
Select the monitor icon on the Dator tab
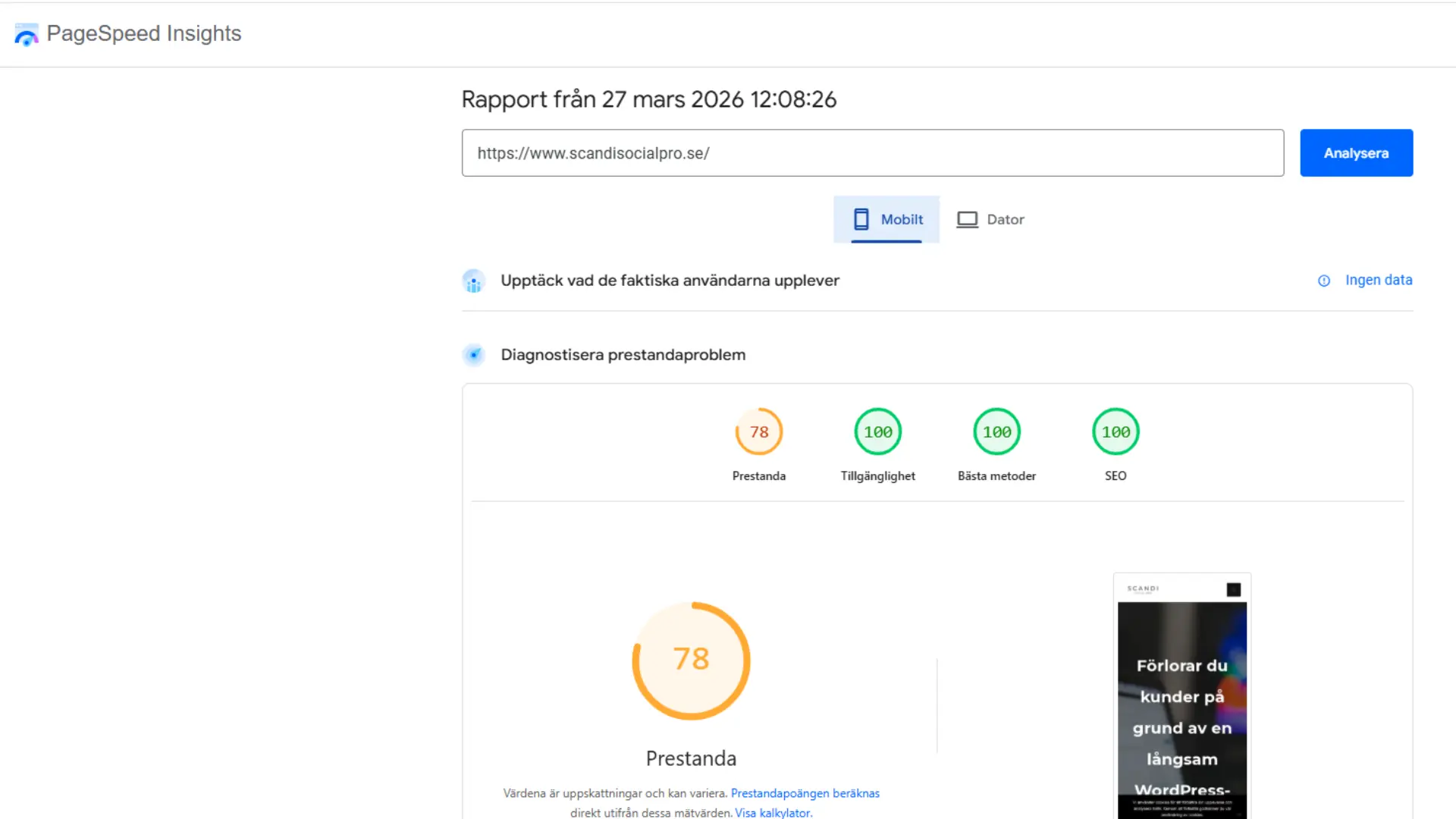pyautogui.click(x=967, y=219)
